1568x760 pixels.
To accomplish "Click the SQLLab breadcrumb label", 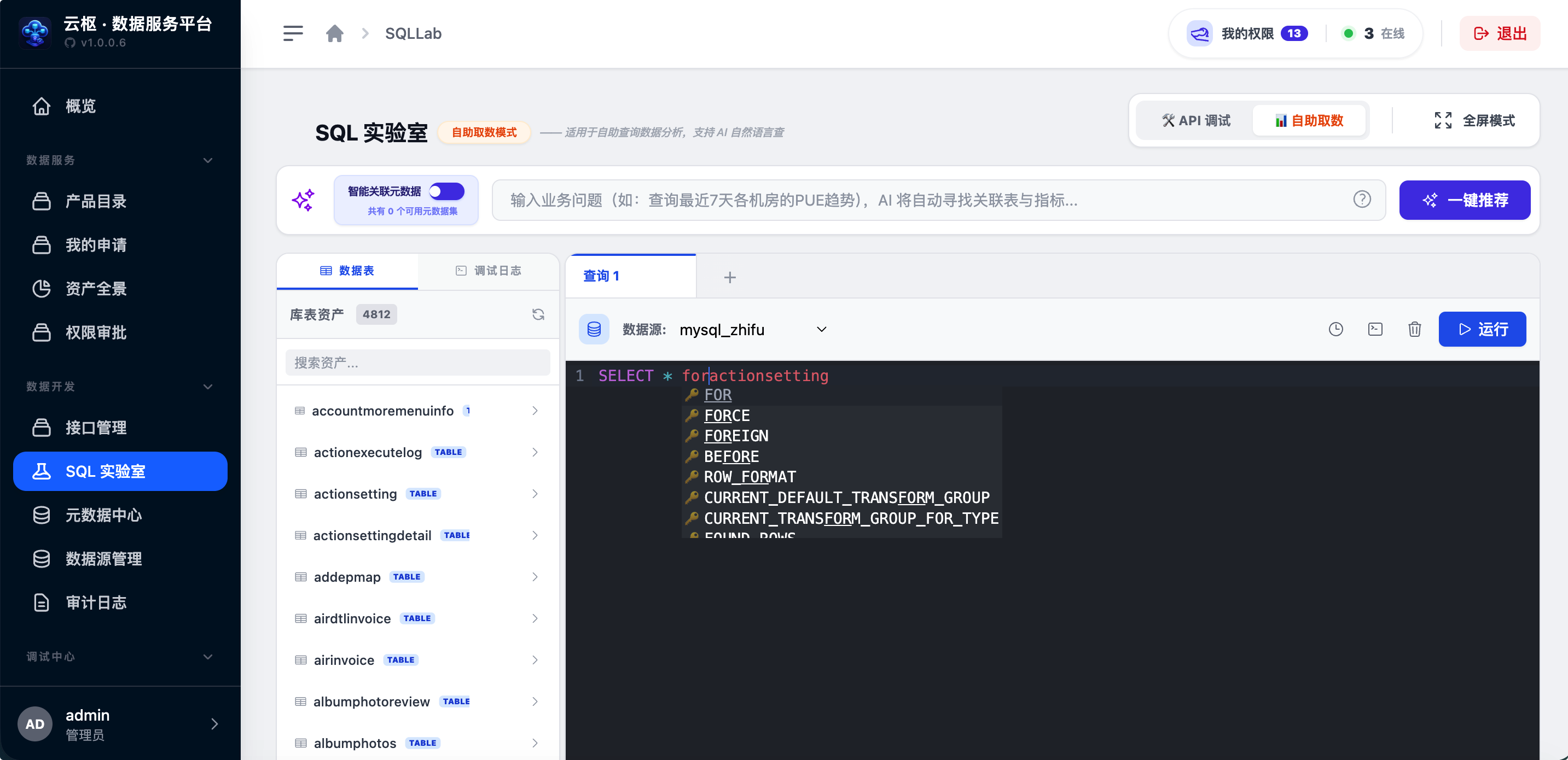I will point(413,33).
